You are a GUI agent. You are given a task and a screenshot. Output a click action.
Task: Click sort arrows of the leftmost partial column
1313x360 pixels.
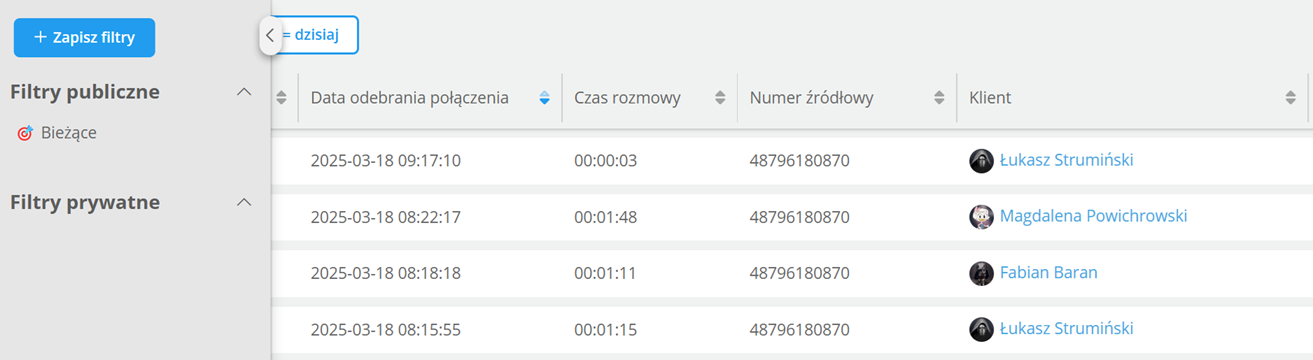pyautogui.click(x=281, y=98)
